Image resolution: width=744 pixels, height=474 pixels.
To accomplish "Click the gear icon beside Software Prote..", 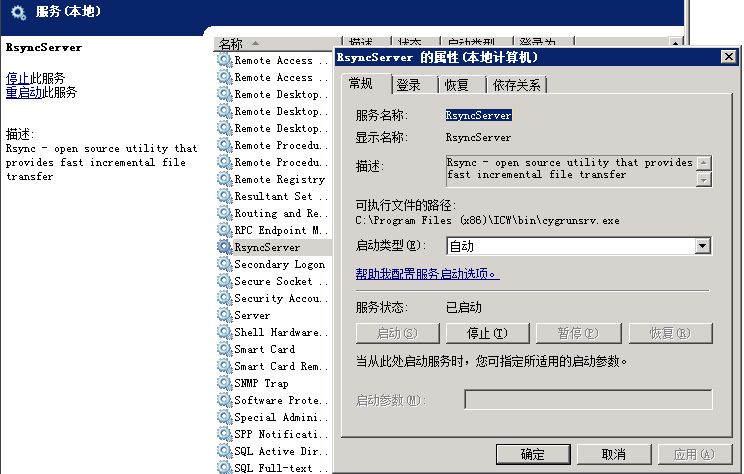I will pyautogui.click(x=224, y=400).
